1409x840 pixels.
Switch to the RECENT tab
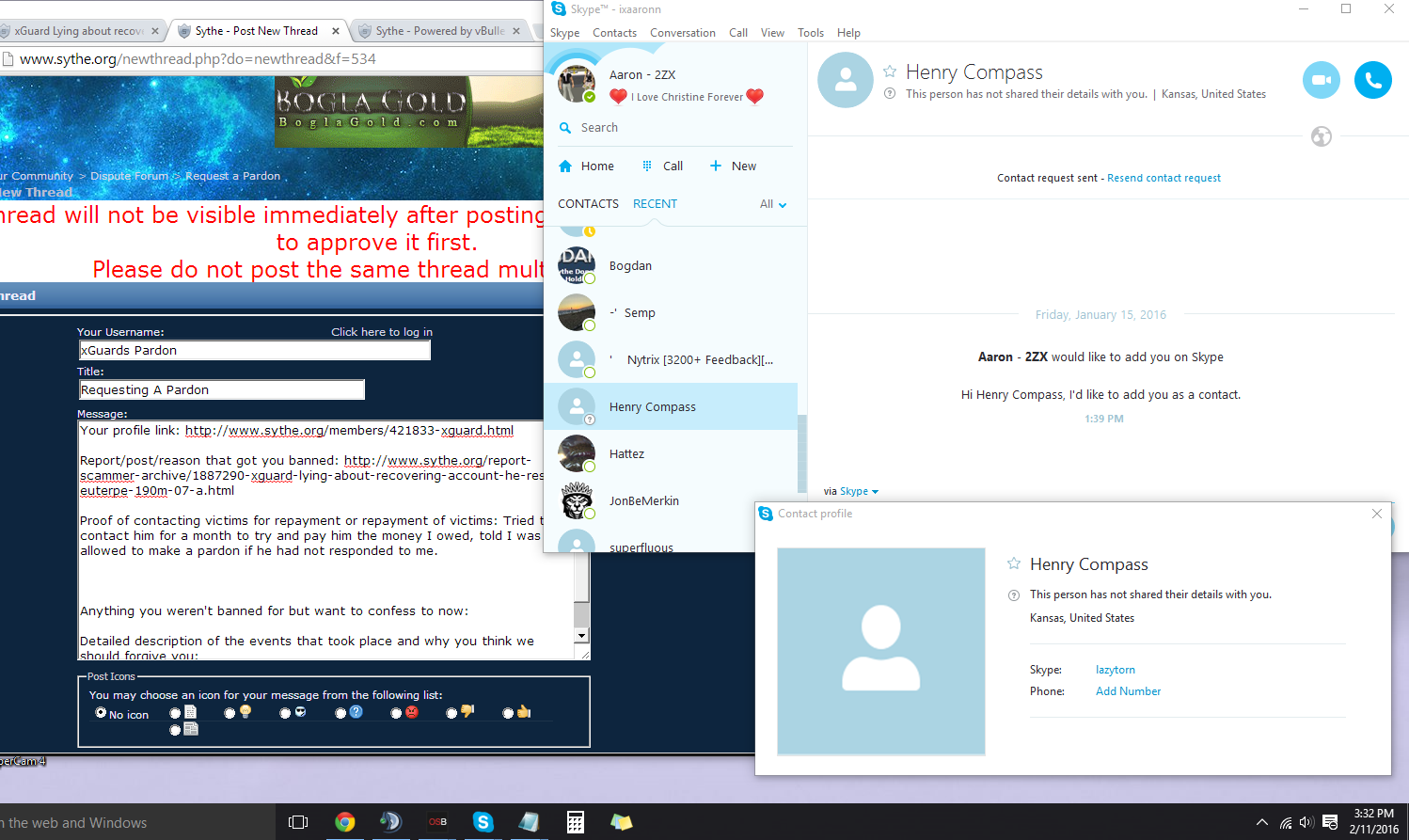655,204
